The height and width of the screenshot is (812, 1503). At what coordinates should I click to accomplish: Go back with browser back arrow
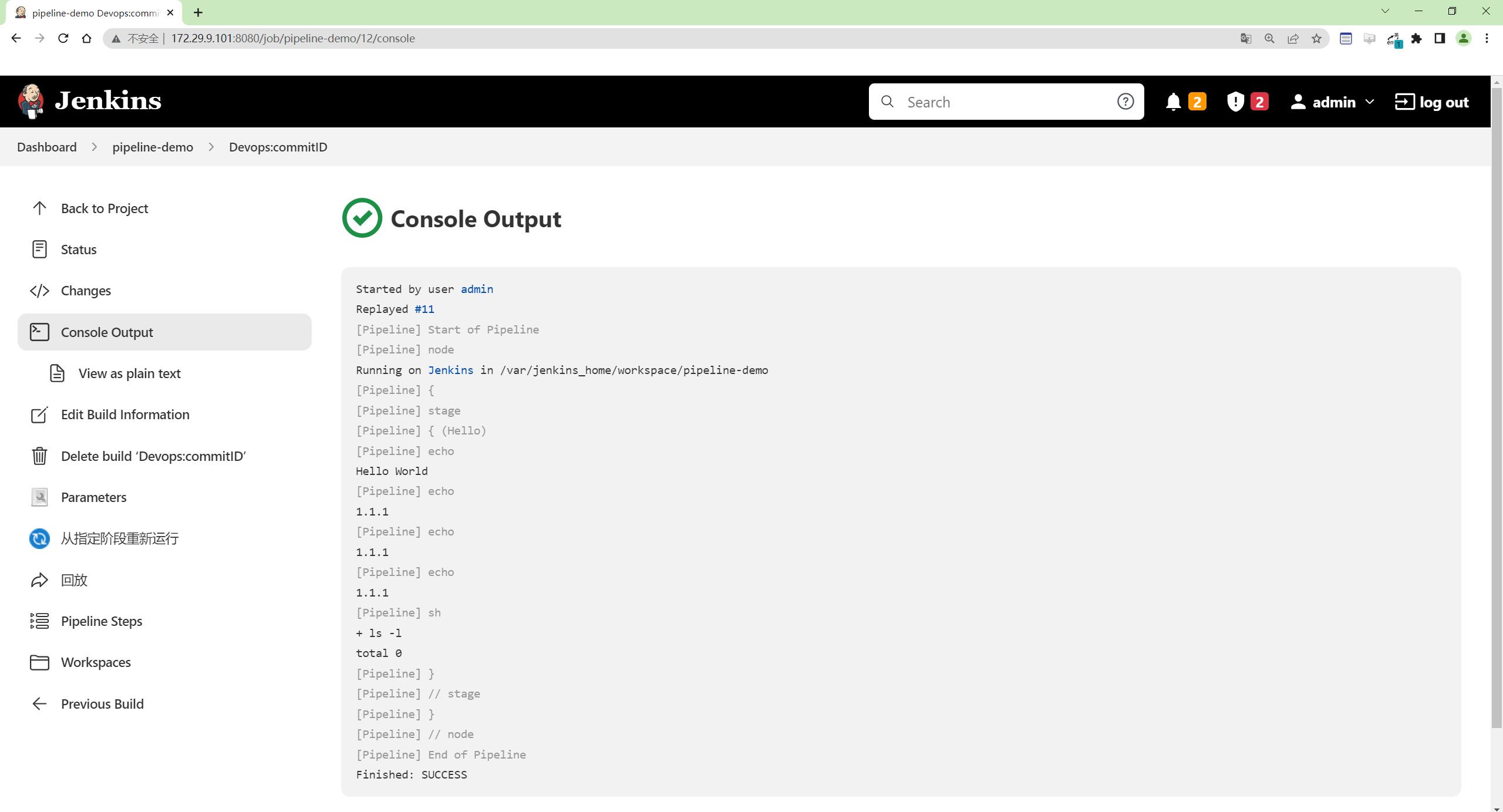coord(16,38)
